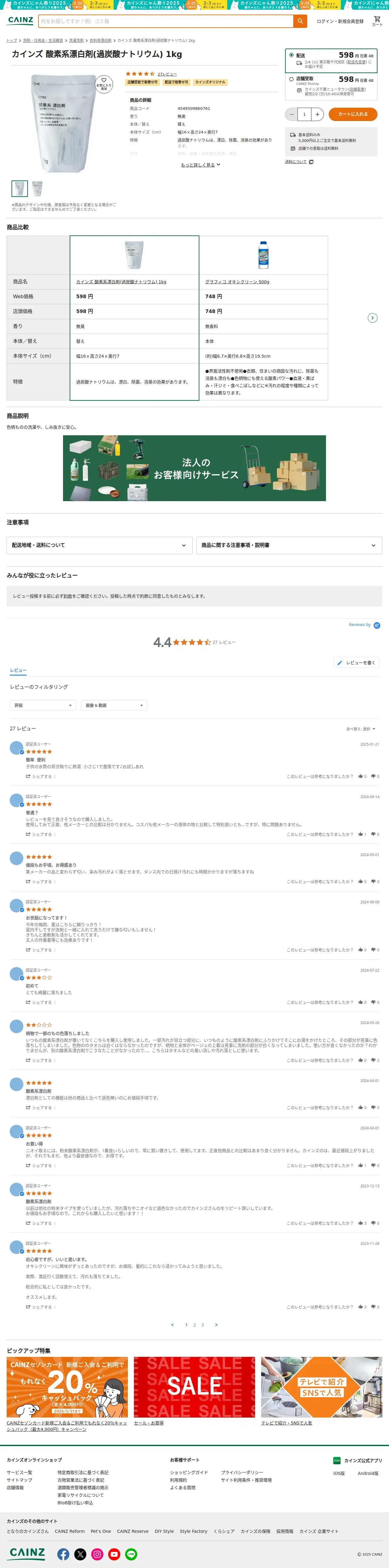Open Pet's One footer link

click(x=101, y=1531)
